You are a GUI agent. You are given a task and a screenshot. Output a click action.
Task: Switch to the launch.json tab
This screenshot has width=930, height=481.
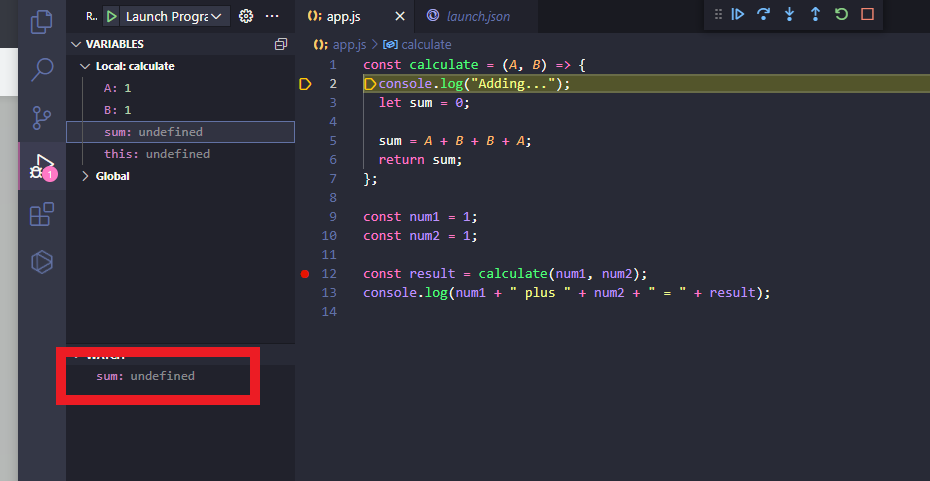[478, 16]
